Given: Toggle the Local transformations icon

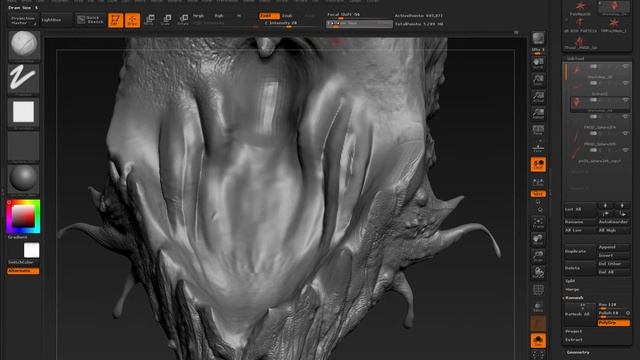Looking at the screenshot, I should point(538,164).
